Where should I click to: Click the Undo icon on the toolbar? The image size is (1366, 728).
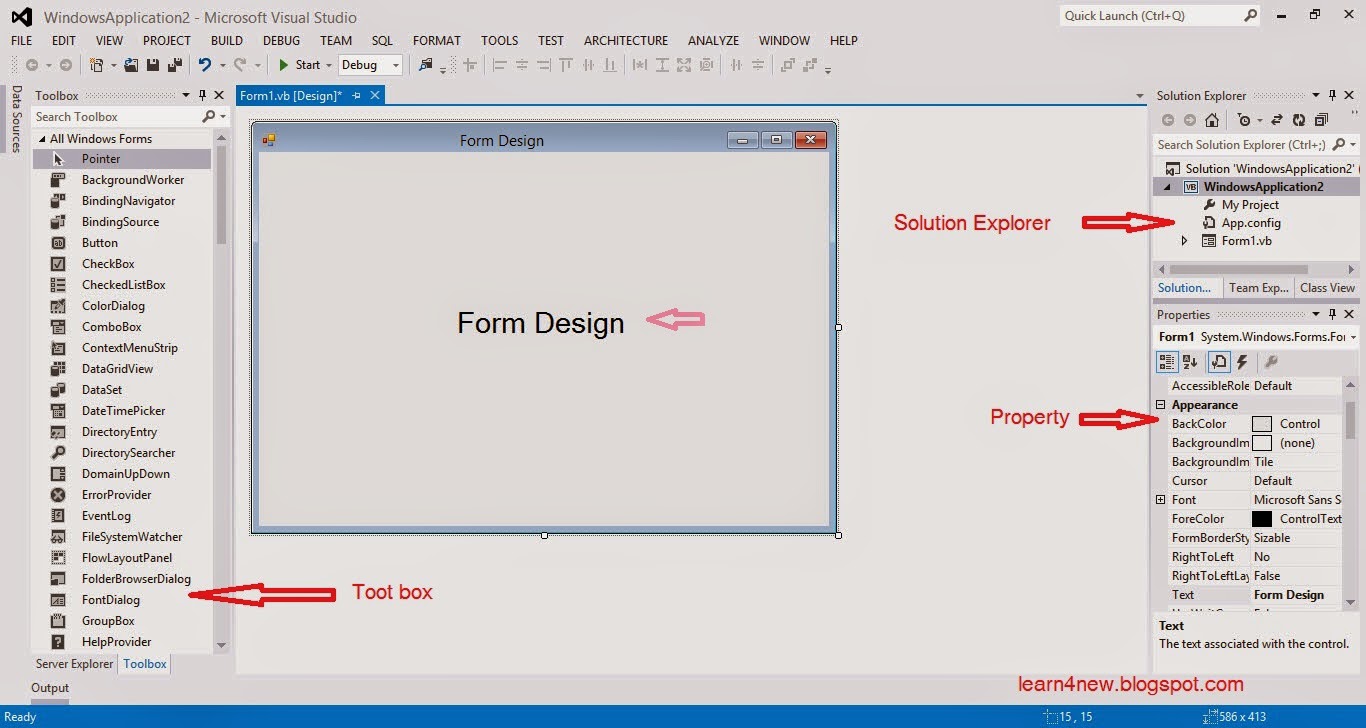tap(207, 64)
